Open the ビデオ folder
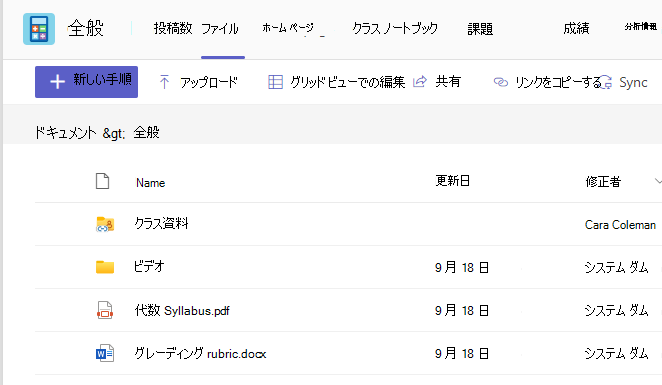 pyautogui.click(x=149, y=266)
